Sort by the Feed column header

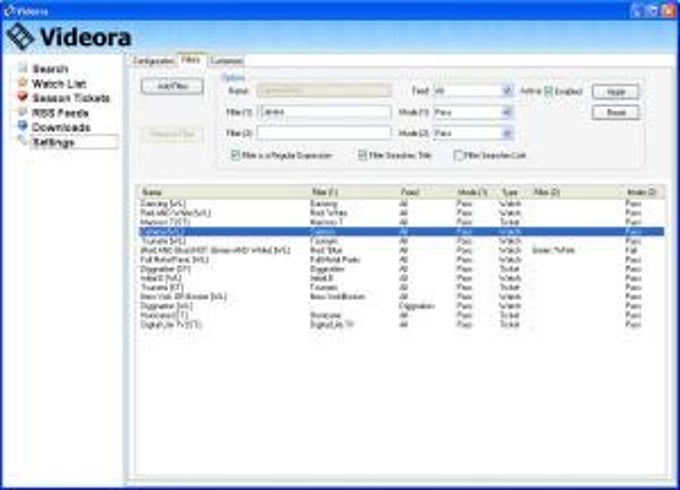tap(425, 192)
